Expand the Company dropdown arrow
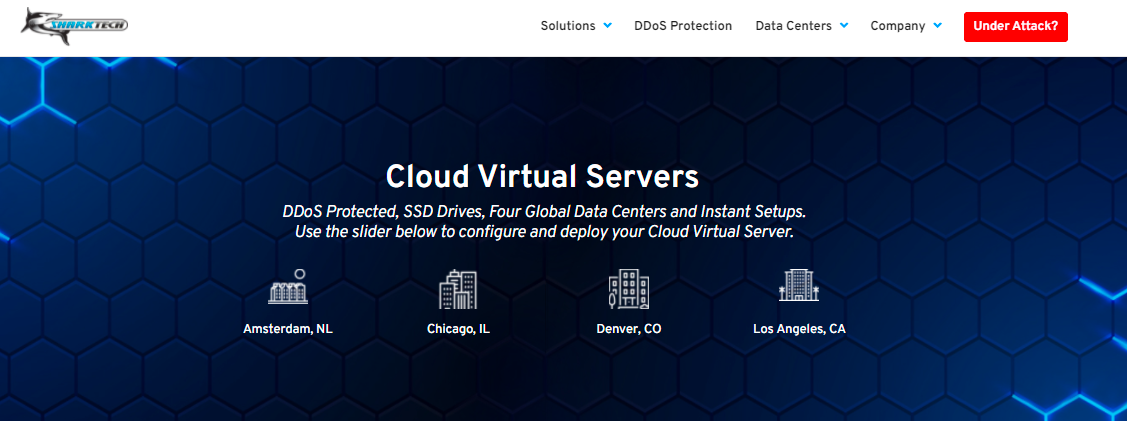1127x421 pixels. coord(937,26)
